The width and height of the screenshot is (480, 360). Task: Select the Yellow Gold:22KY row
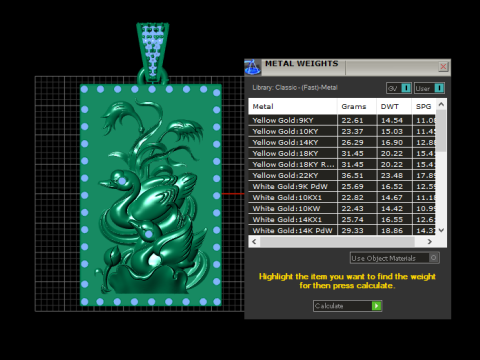coord(342,175)
